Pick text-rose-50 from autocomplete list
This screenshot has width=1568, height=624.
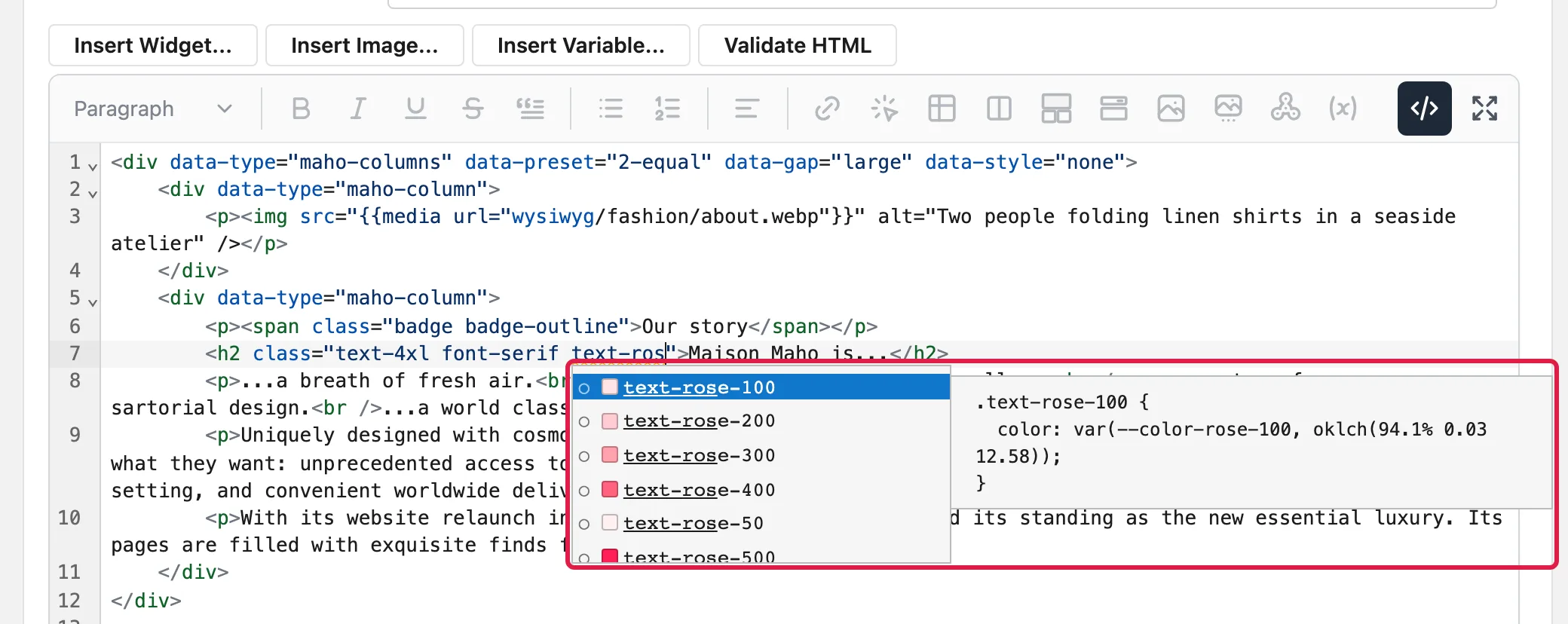[761, 523]
